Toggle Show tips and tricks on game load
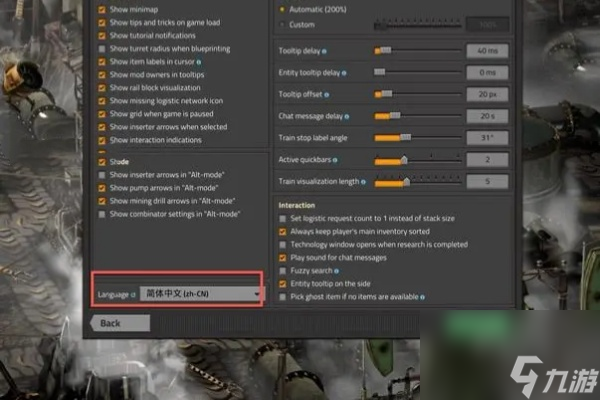This screenshot has width=600, height=400. tap(102, 23)
